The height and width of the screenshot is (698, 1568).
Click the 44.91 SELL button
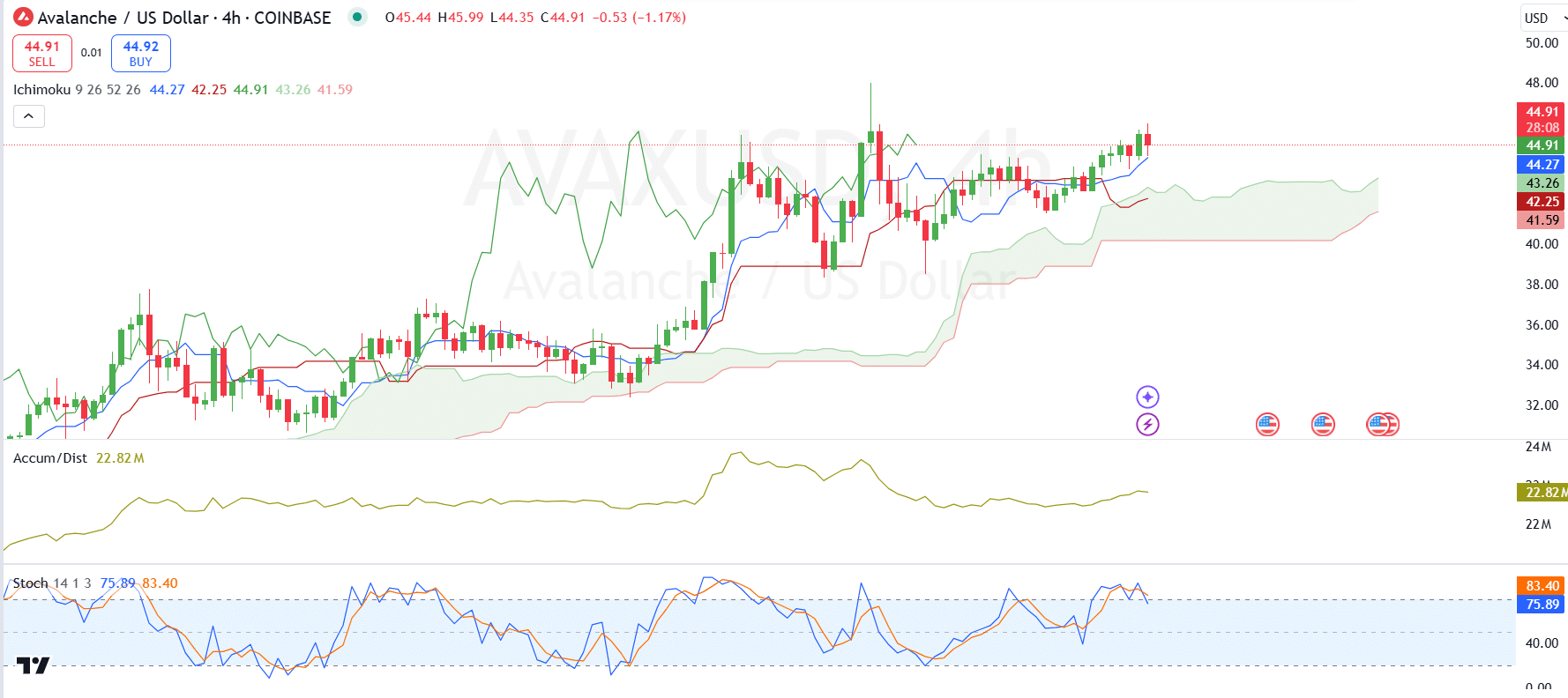tap(41, 53)
